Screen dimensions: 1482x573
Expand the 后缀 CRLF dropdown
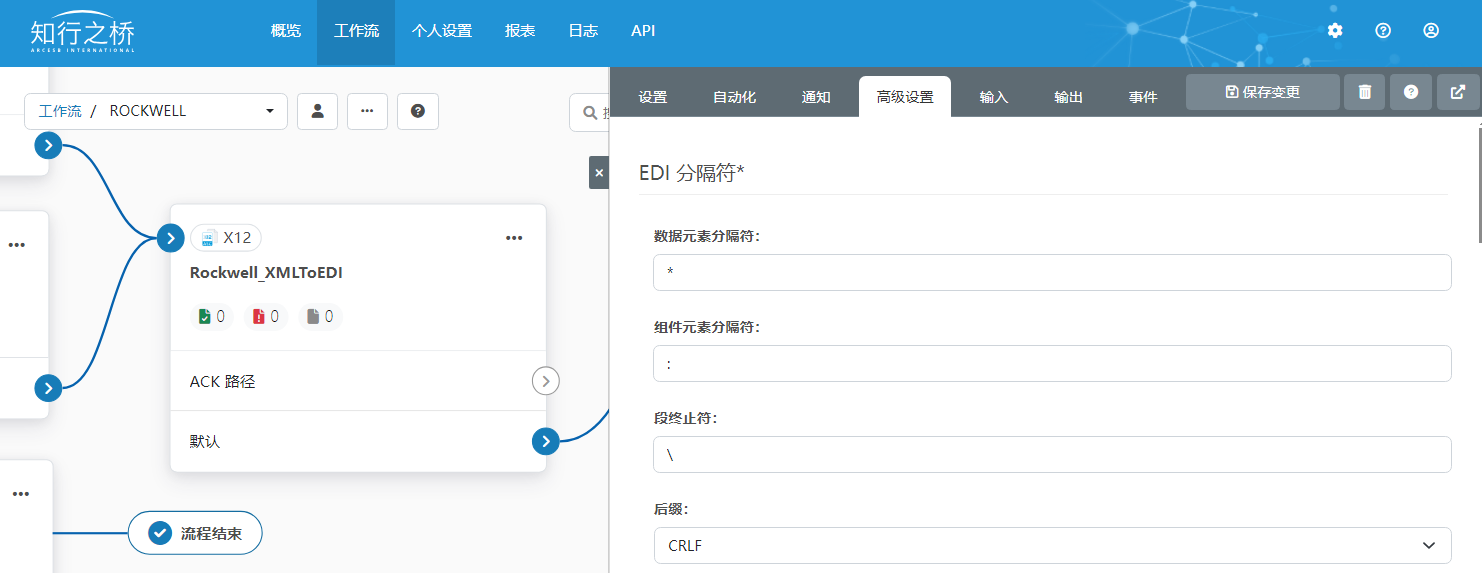tap(1051, 546)
